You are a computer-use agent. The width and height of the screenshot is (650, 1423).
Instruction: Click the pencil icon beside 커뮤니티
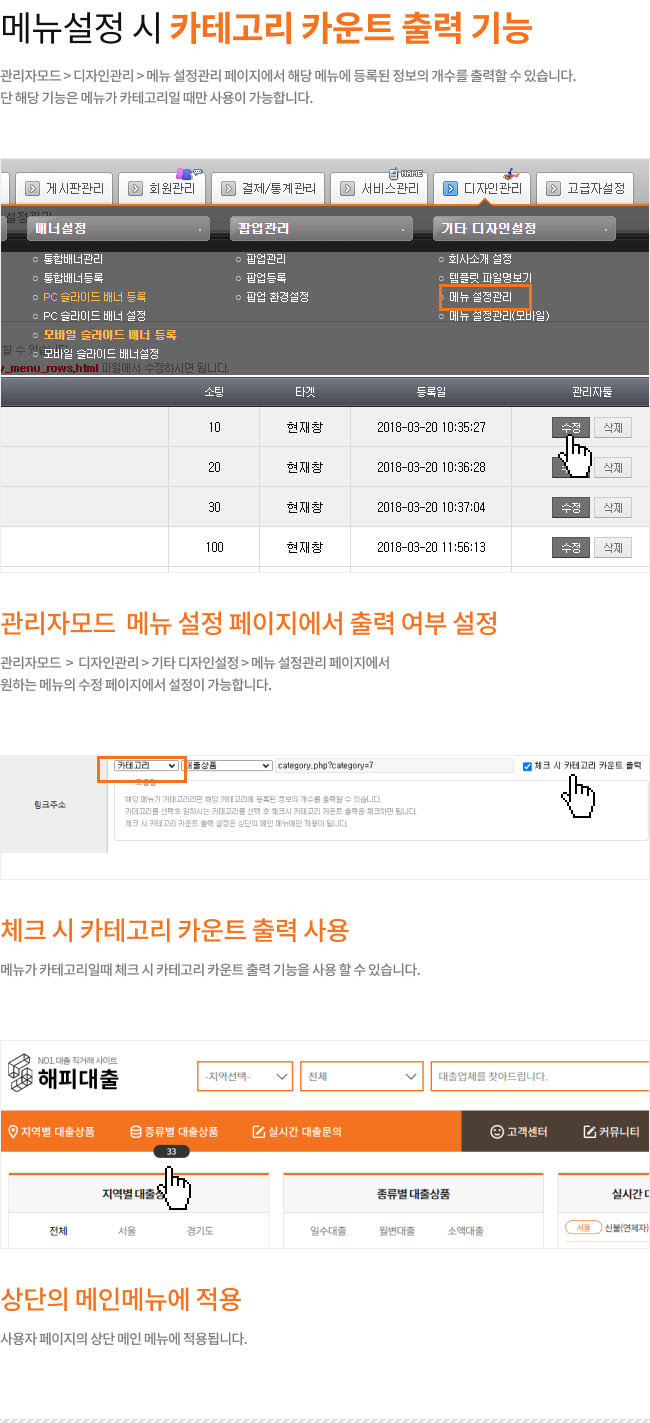(590, 1132)
